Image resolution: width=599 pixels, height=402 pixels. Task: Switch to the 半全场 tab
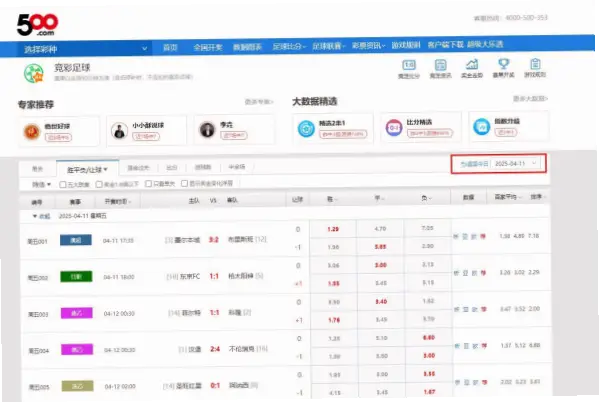tap(237, 167)
